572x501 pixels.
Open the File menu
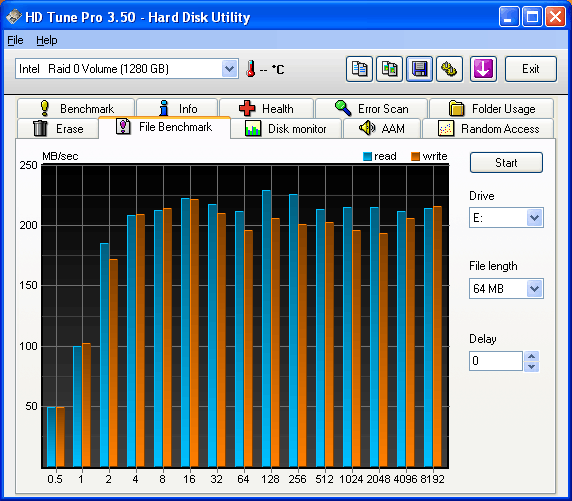pyautogui.click(x=15, y=40)
